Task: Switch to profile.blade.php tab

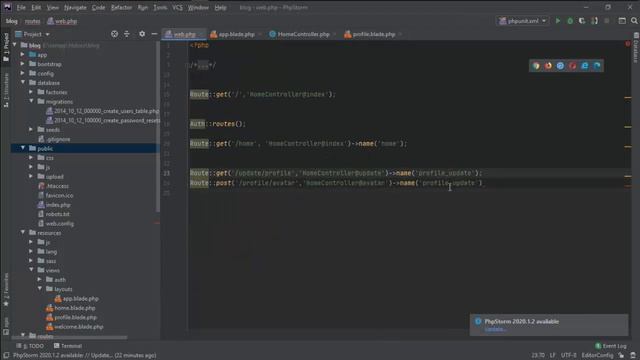Action: tap(373, 34)
